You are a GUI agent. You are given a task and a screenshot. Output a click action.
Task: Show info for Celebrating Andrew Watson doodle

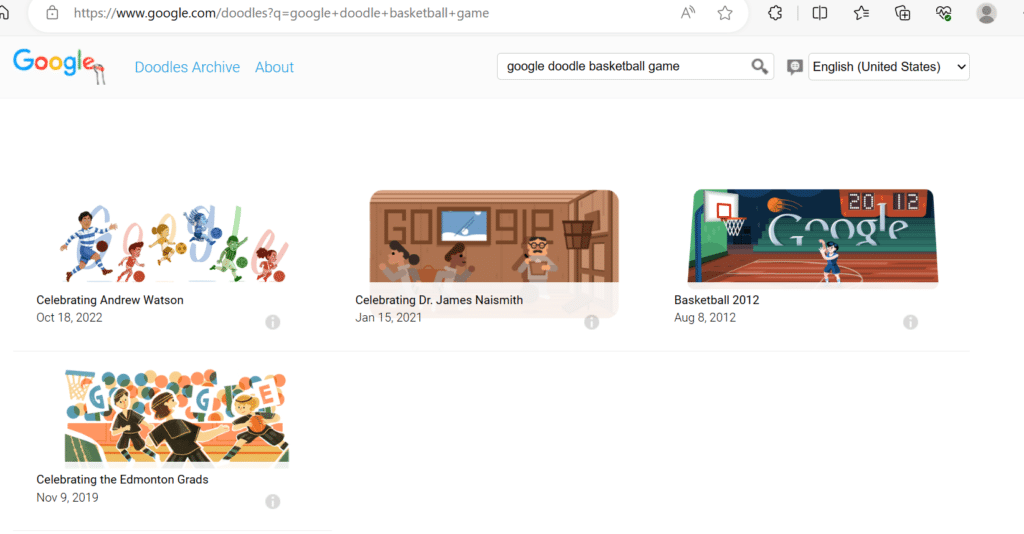272,322
